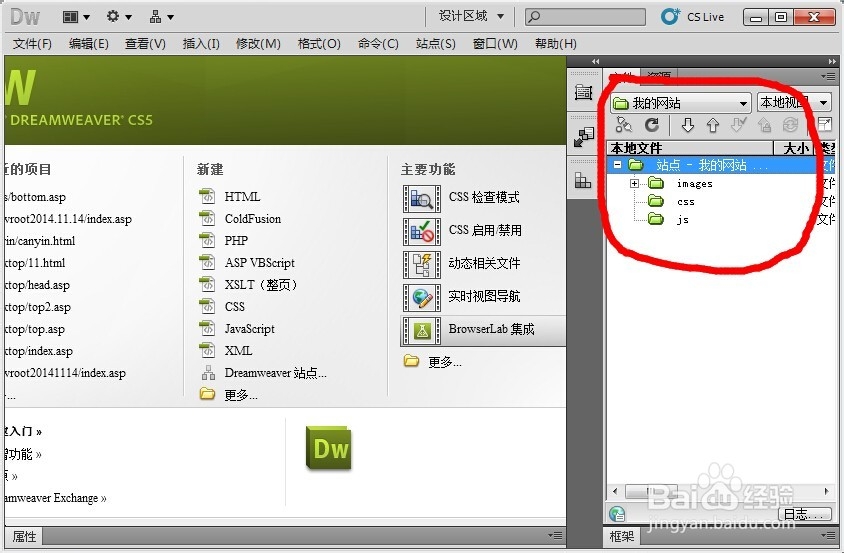The height and width of the screenshot is (553, 844).
Task: Click the 动态相关文件 feature icon
Action: pos(421,264)
